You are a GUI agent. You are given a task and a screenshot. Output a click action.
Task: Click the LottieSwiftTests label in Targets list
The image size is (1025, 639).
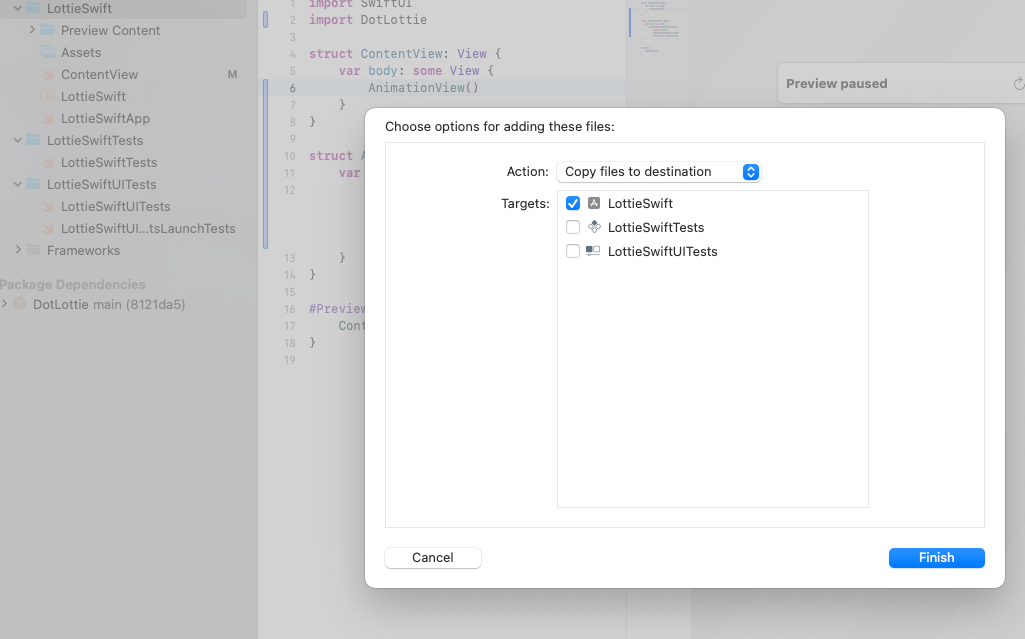coord(656,227)
